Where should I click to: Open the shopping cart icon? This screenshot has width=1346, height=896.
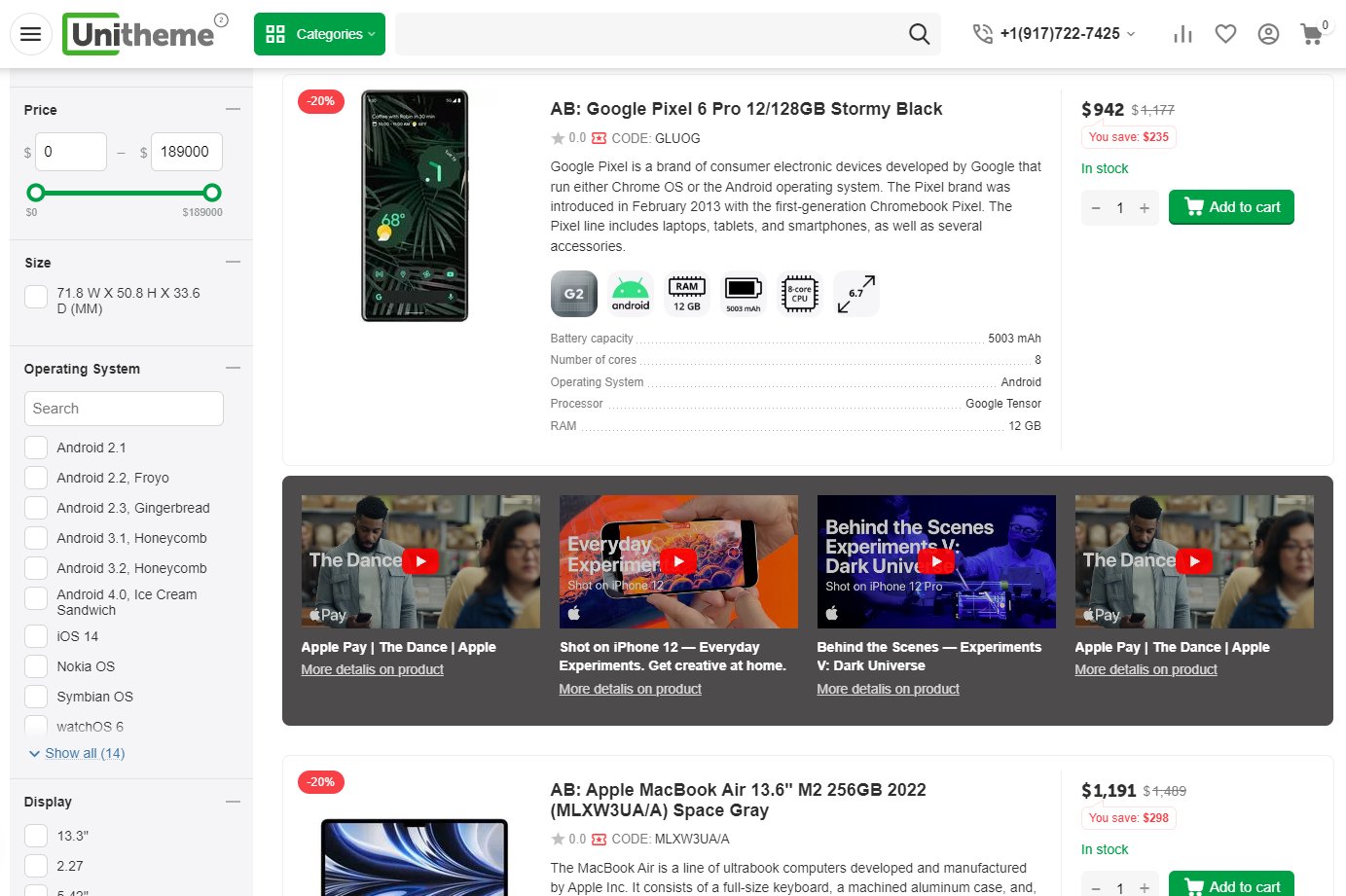click(x=1311, y=34)
